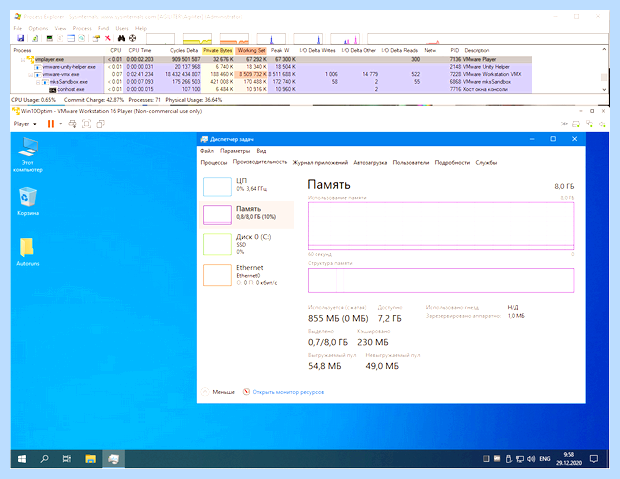The width and height of the screenshot is (620, 479).
Task: Click the volume speaker icon in system tray
Action: [531, 459]
